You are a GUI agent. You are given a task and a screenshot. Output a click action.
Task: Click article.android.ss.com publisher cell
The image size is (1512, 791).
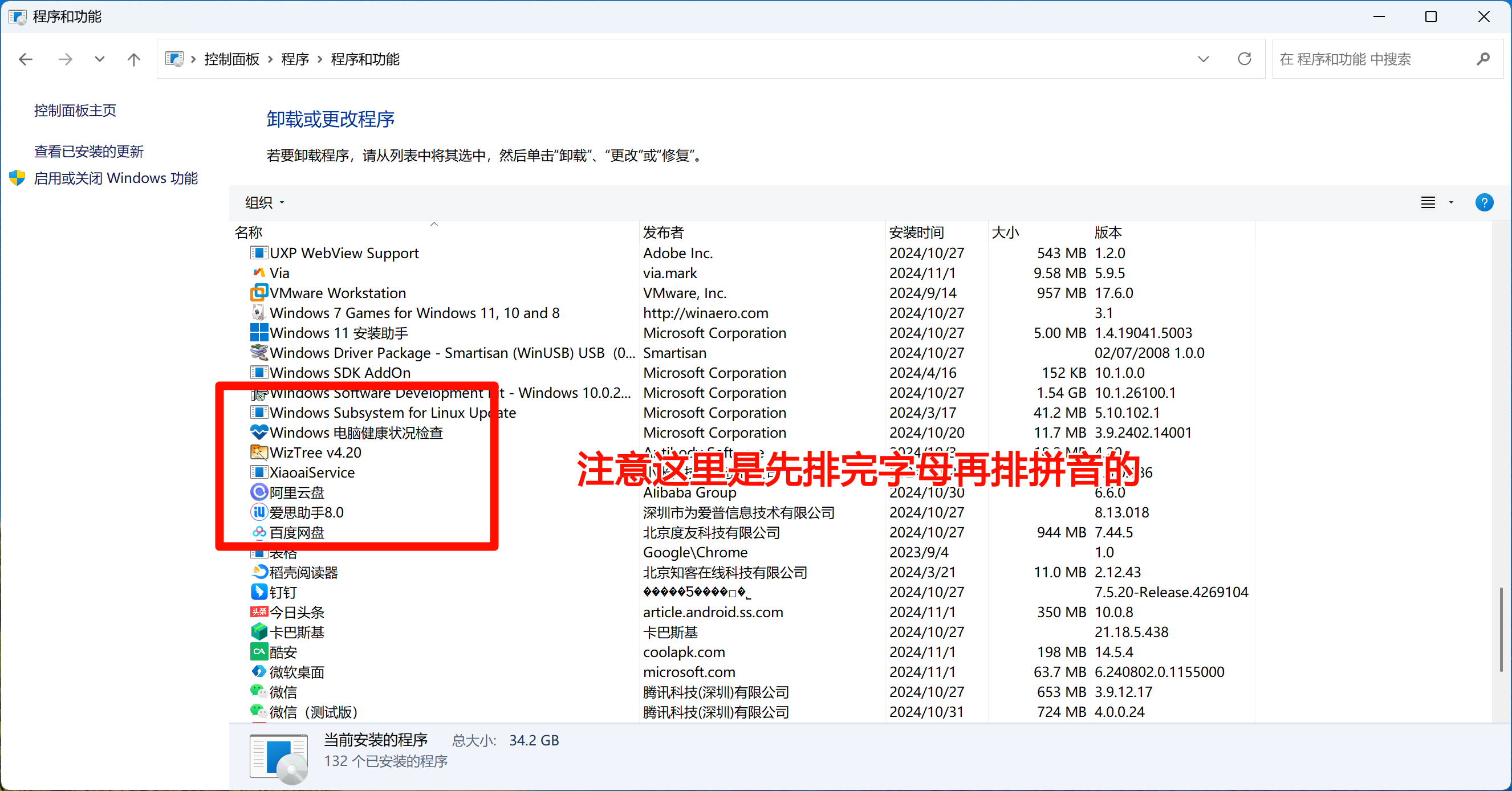pyautogui.click(x=713, y=612)
